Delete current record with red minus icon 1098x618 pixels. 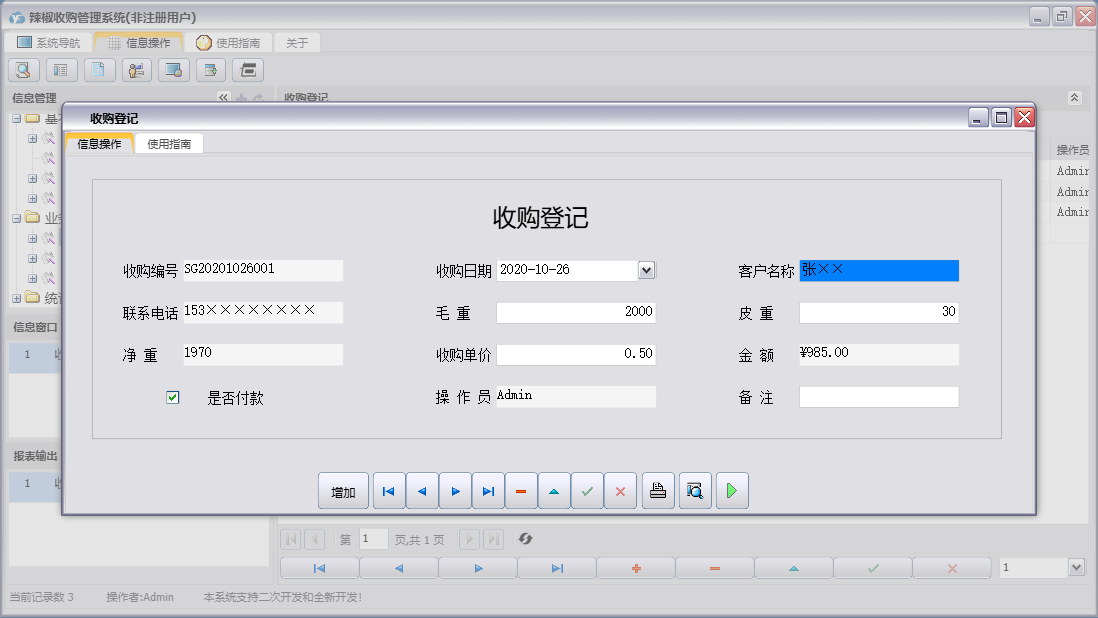click(521, 490)
